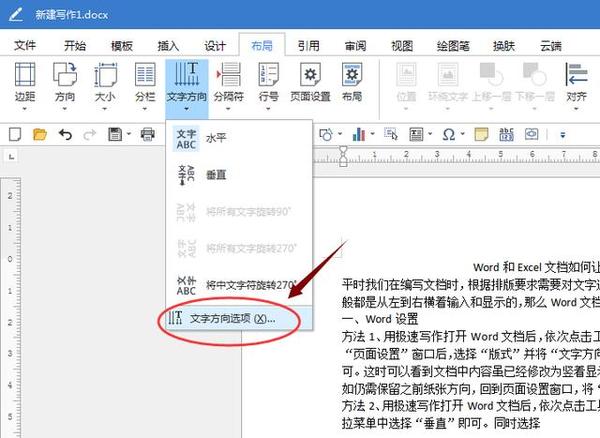Click the text box icon
The height and width of the screenshot is (438, 600).
point(416,135)
